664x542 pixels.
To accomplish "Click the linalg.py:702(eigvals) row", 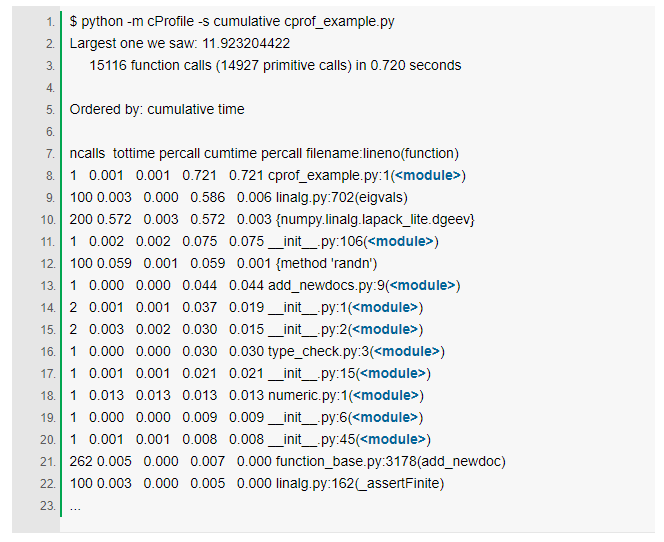I will tap(238, 198).
